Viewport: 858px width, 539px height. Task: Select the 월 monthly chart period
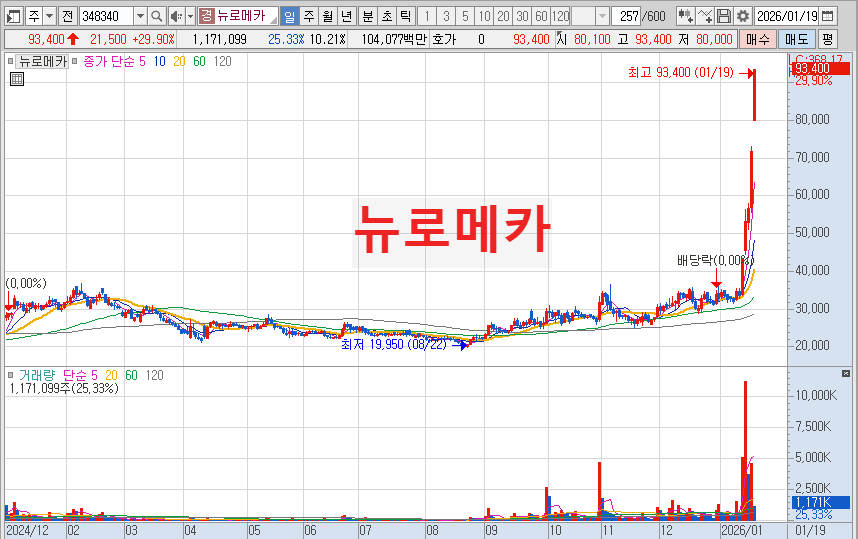click(328, 16)
